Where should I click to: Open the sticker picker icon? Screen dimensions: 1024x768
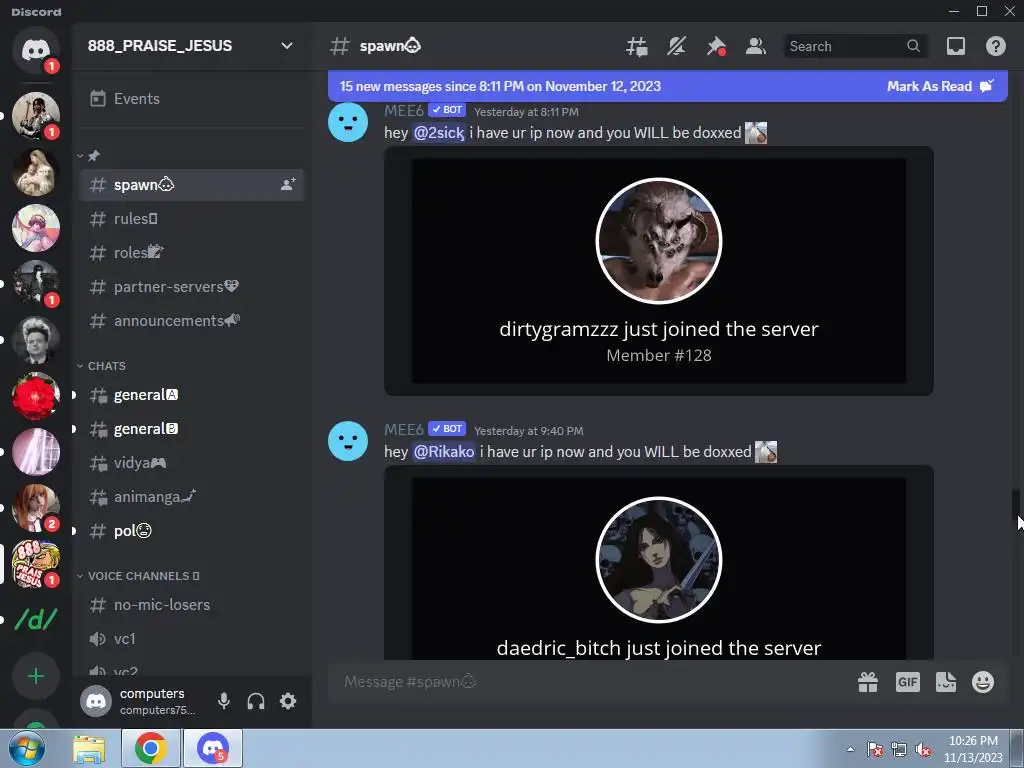pyautogui.click(x=946, y=682)
